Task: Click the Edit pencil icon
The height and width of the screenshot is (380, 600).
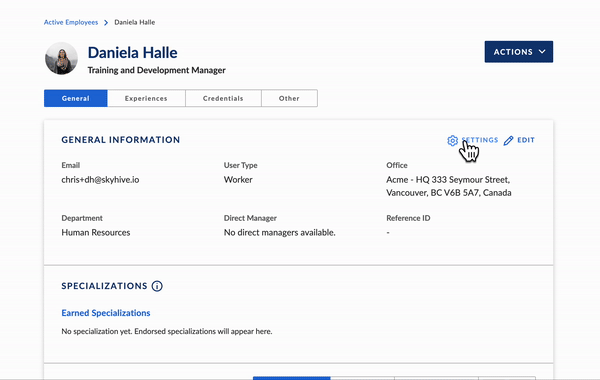Action: pyautogui.click(x=508, y=140)
